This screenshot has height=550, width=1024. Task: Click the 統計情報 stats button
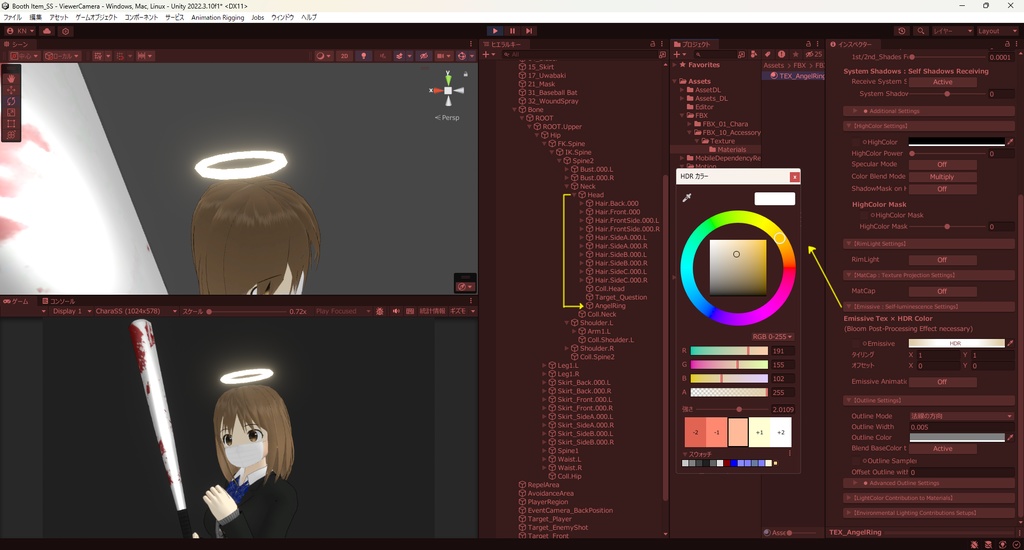click(x=432, y=312)
